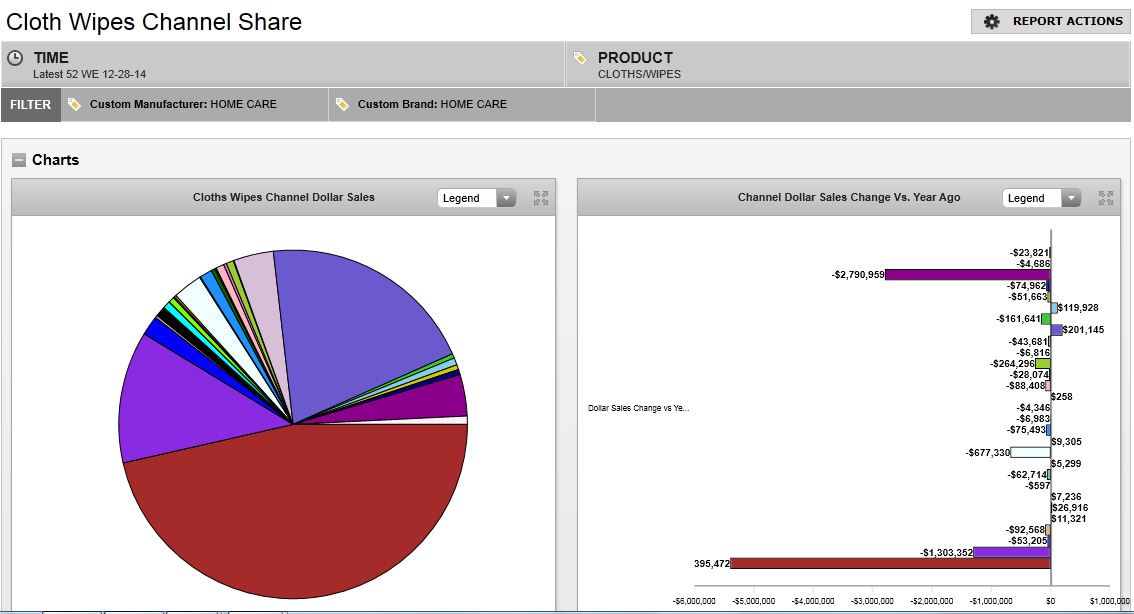Click the REPORT ACTIONS button
This screenshot has width=1134, height=614.
(1050, 21)
